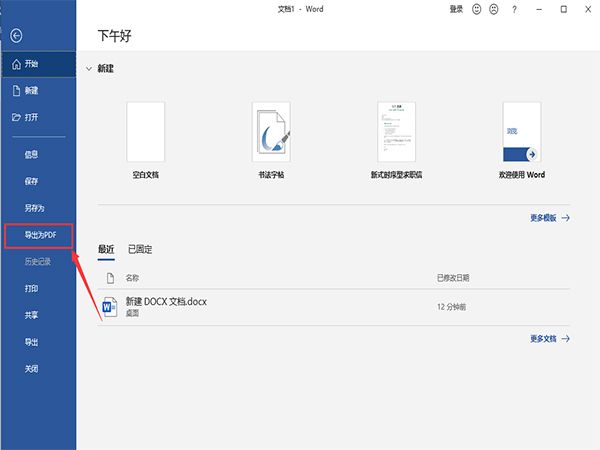Click the 已修改日期 column header
Viewport: 600px width, 450px height.
coord(453,278)
